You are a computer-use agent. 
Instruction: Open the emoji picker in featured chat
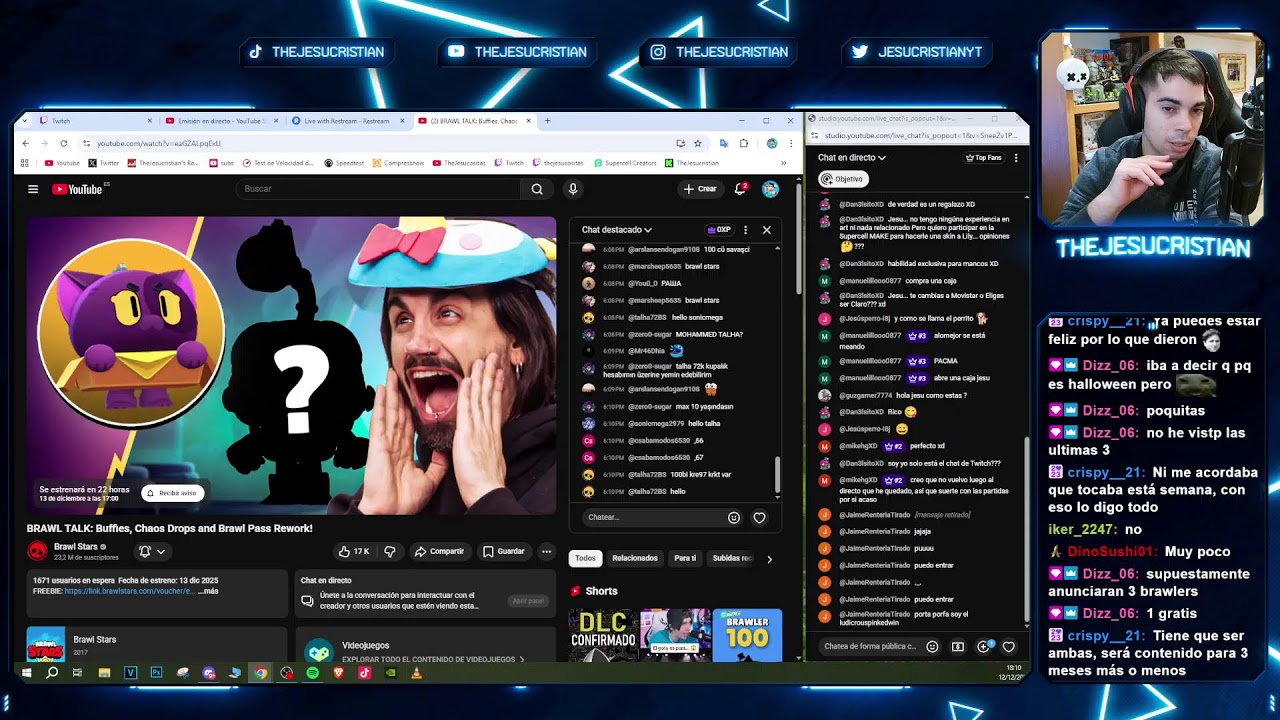(734, 517)
